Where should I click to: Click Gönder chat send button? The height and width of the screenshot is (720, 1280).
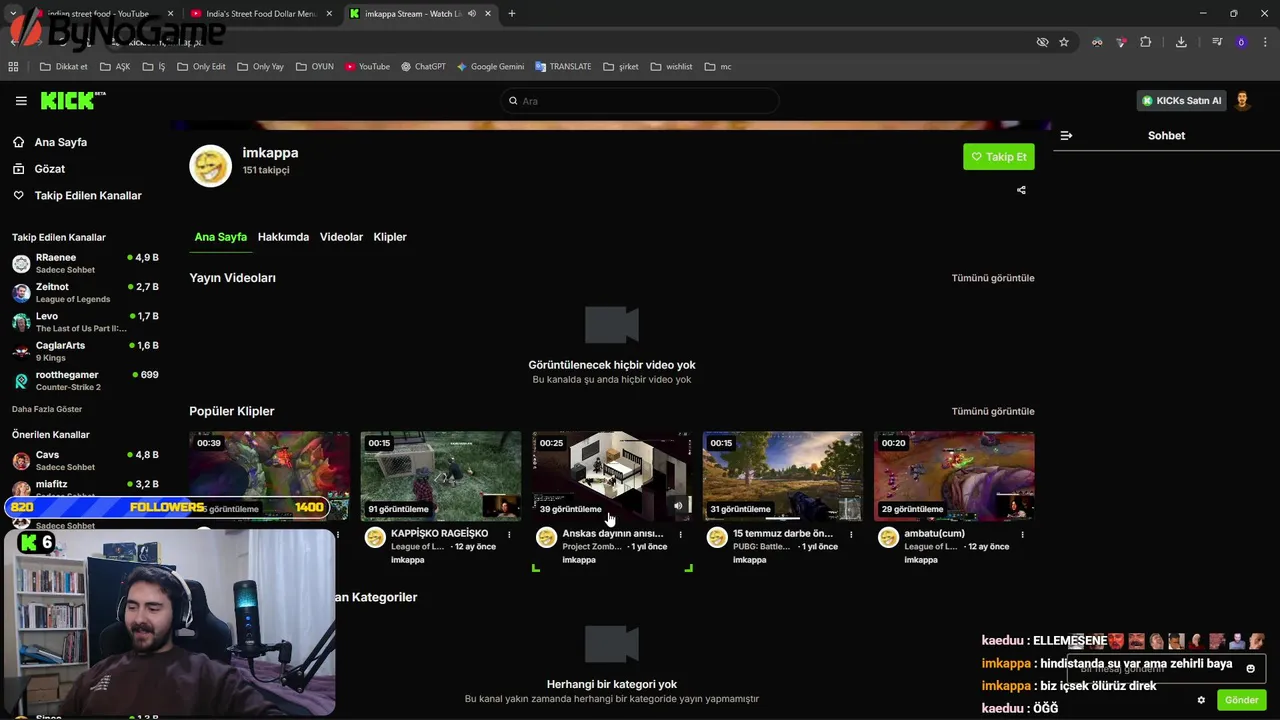(1242, 700)
